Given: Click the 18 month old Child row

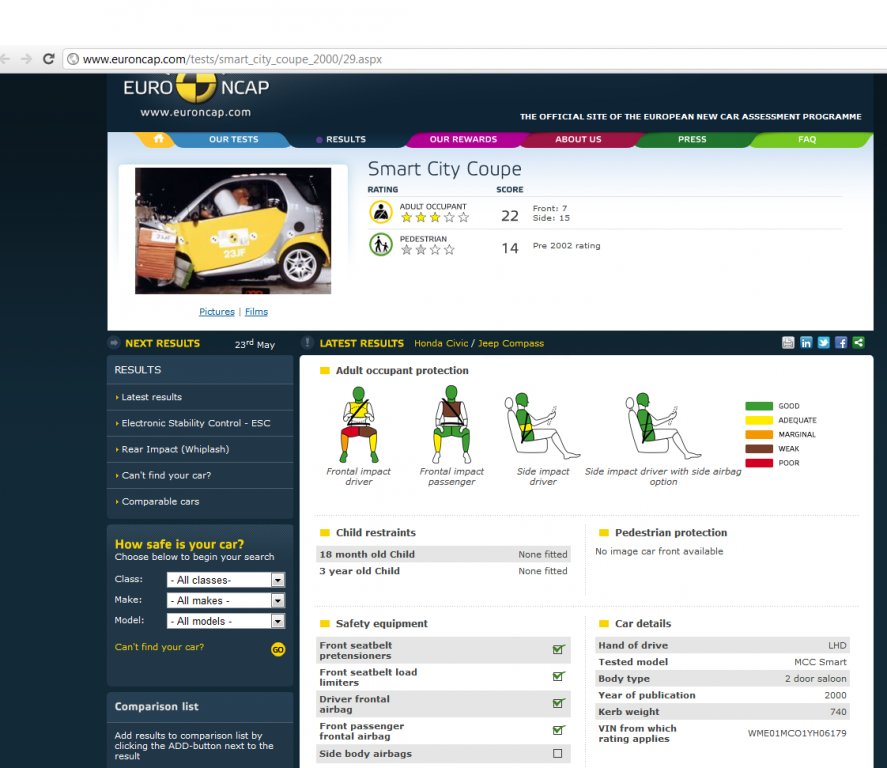Looking at the screenshot, I should tap(443, 554).
